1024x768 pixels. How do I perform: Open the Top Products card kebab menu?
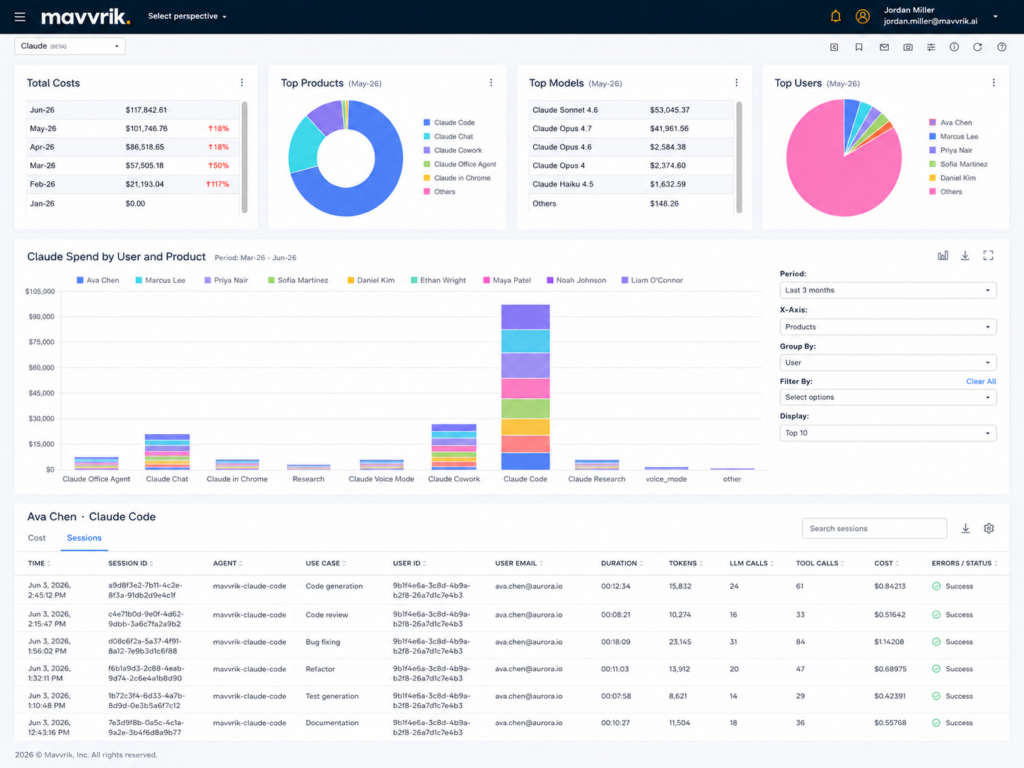(491, 83)
